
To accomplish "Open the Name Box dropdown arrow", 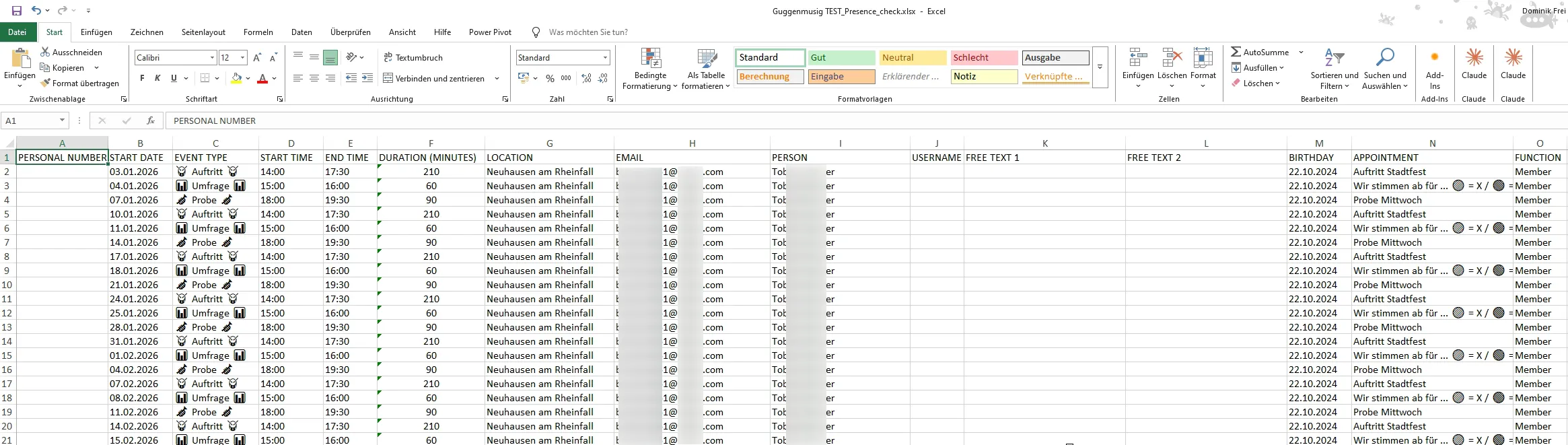I will (62, 121).
